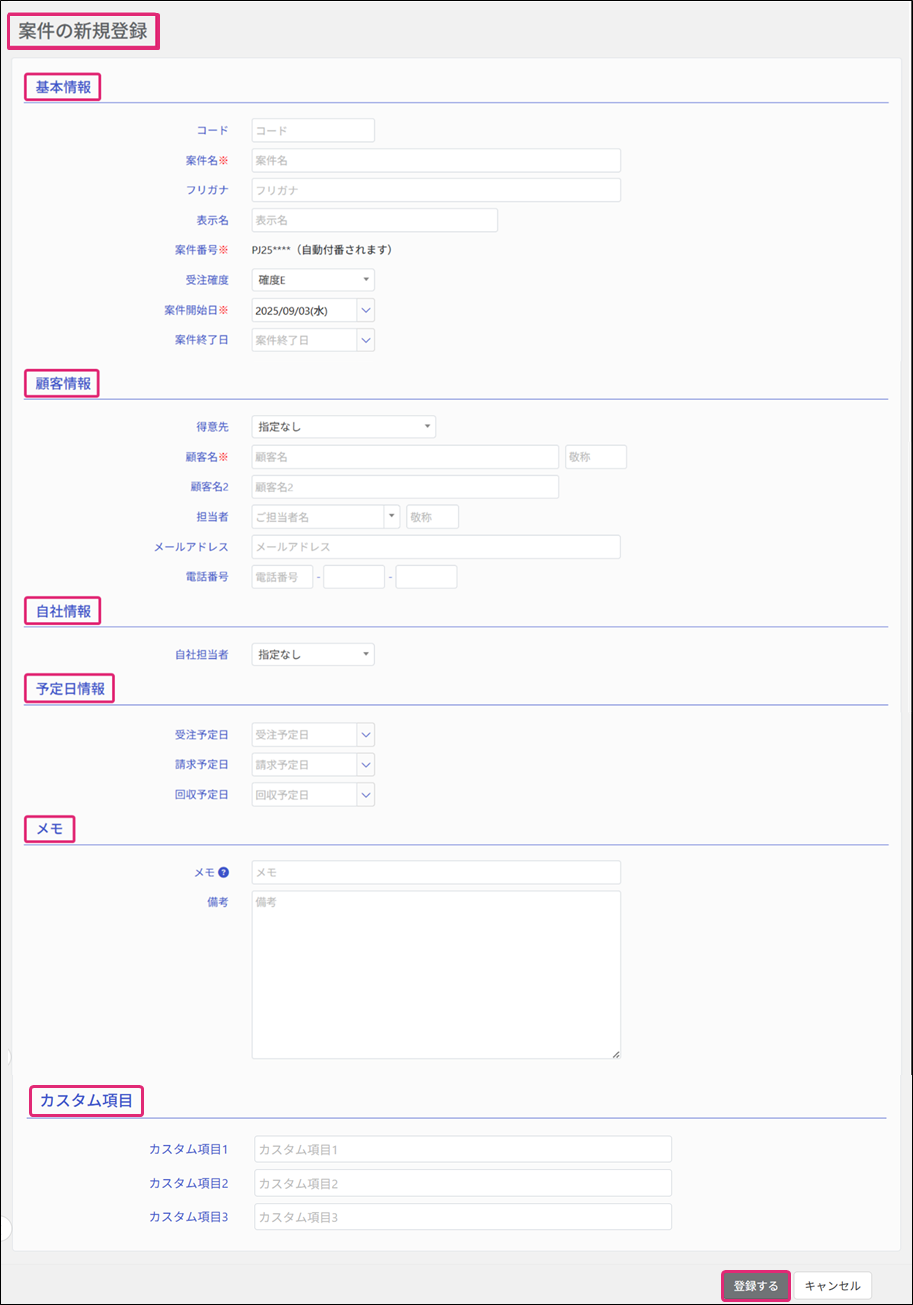Open the 得意先 dropdown list

(x=343, y=427)
